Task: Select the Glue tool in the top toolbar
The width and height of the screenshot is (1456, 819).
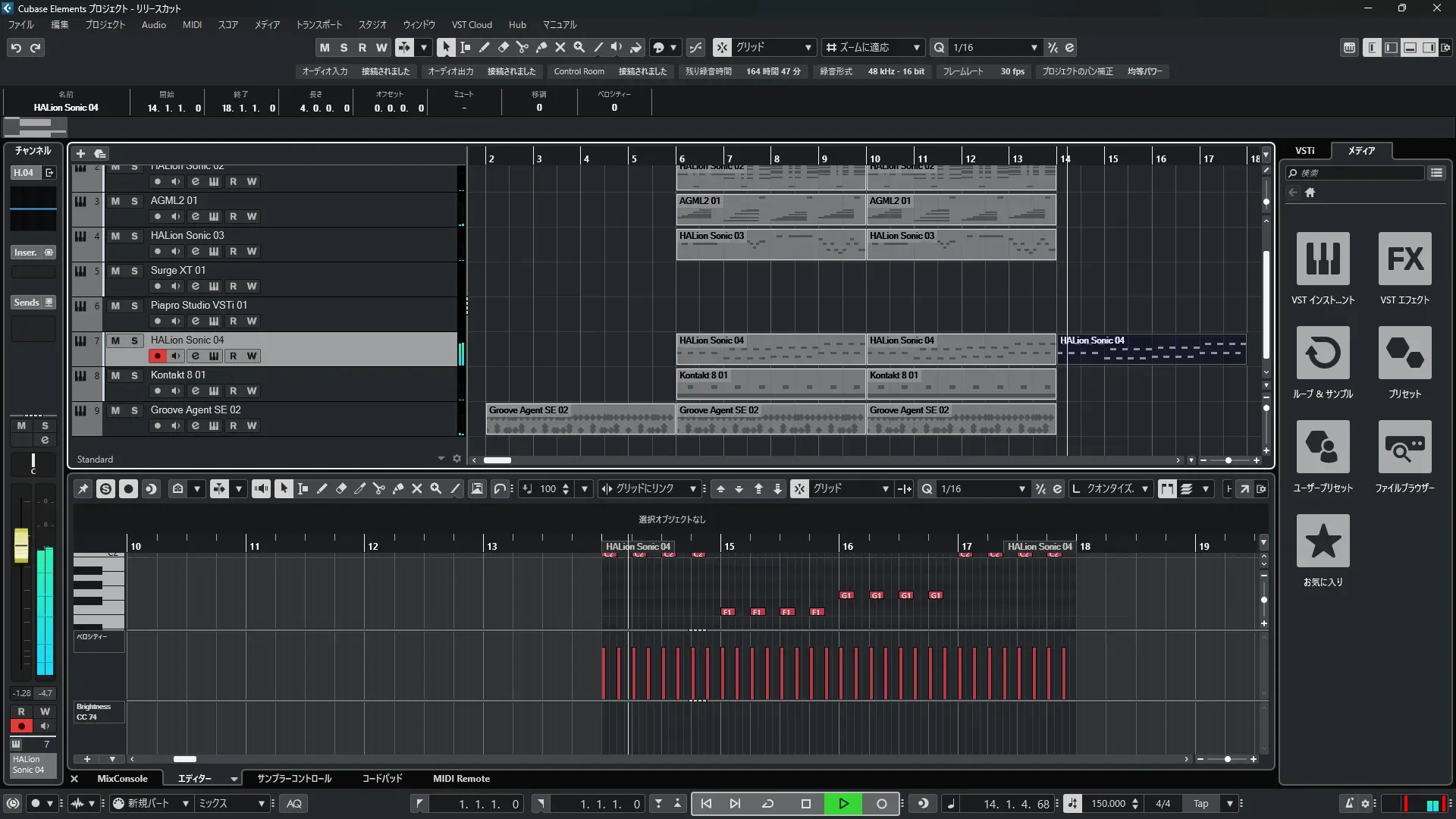Action: [541, 48]
